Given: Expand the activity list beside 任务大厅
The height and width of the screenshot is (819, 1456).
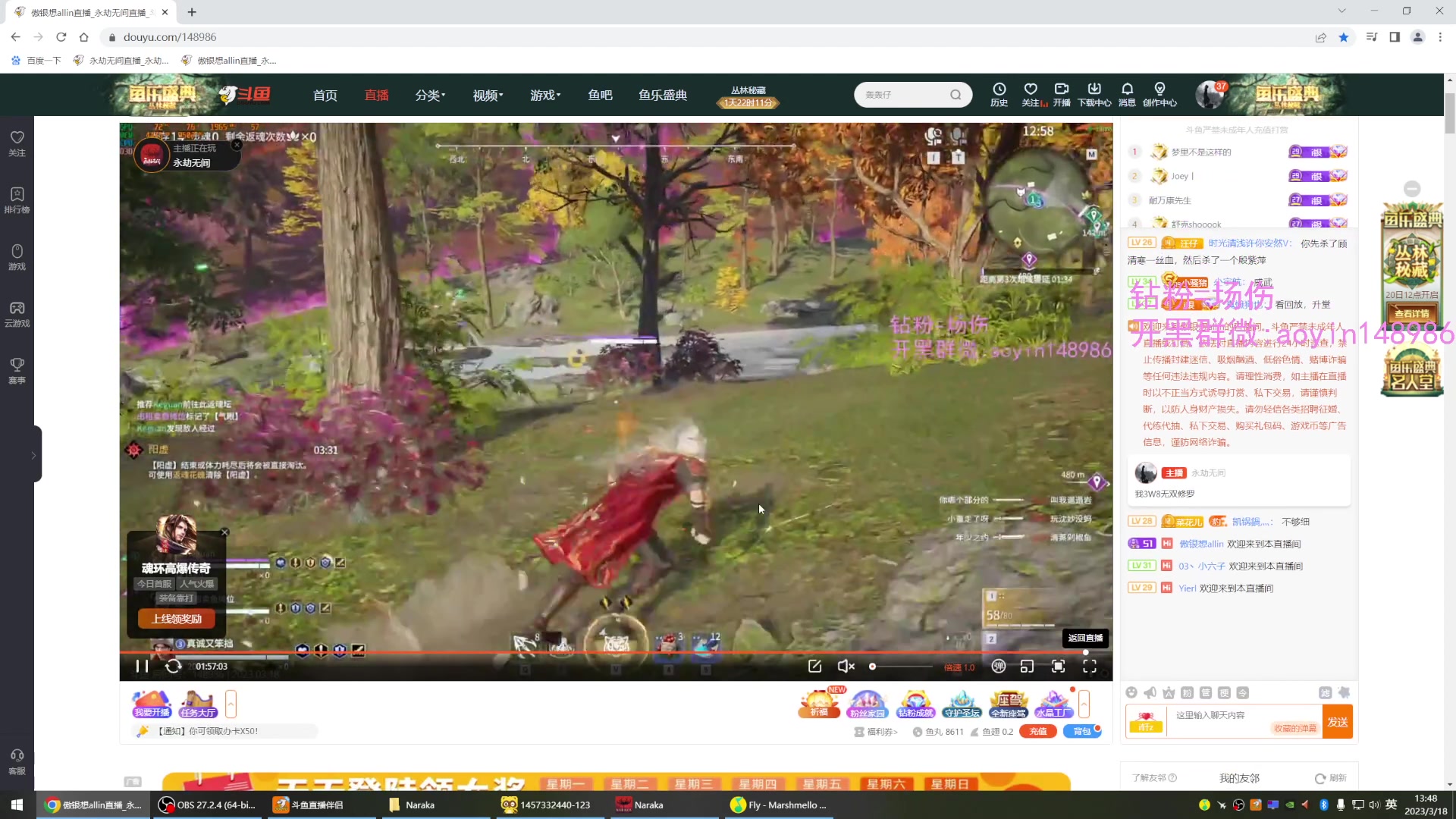Looking at the screenshot, I should (231, 704).
